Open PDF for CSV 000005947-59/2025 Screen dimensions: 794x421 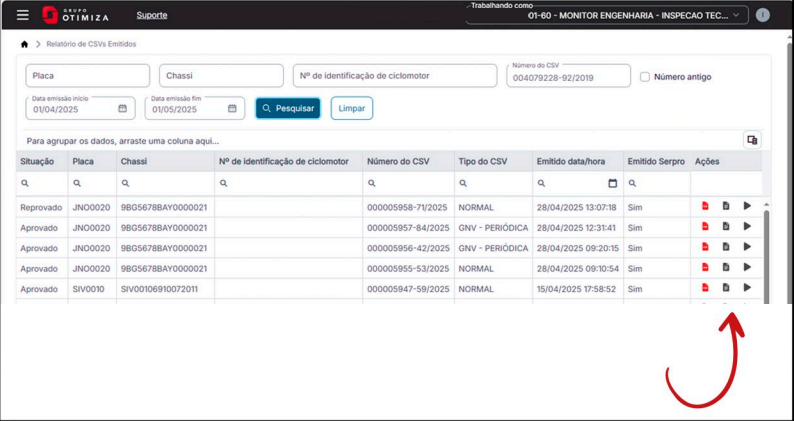coord(705,288)
